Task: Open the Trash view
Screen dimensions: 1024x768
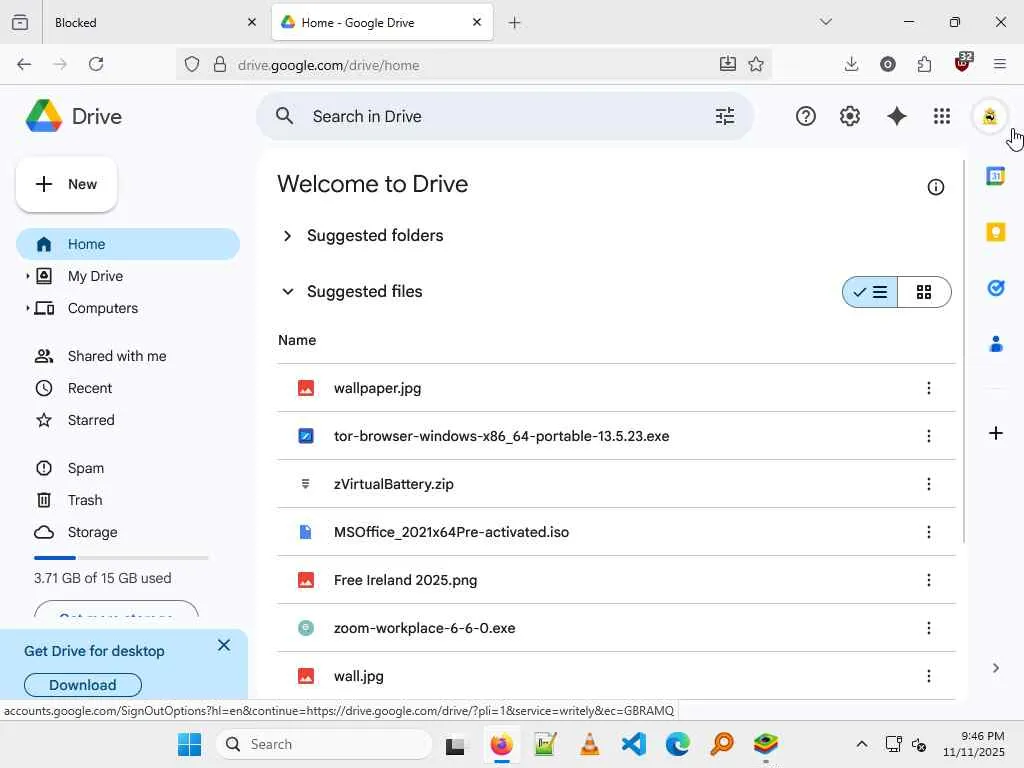Action: click(x=85, y=500)
